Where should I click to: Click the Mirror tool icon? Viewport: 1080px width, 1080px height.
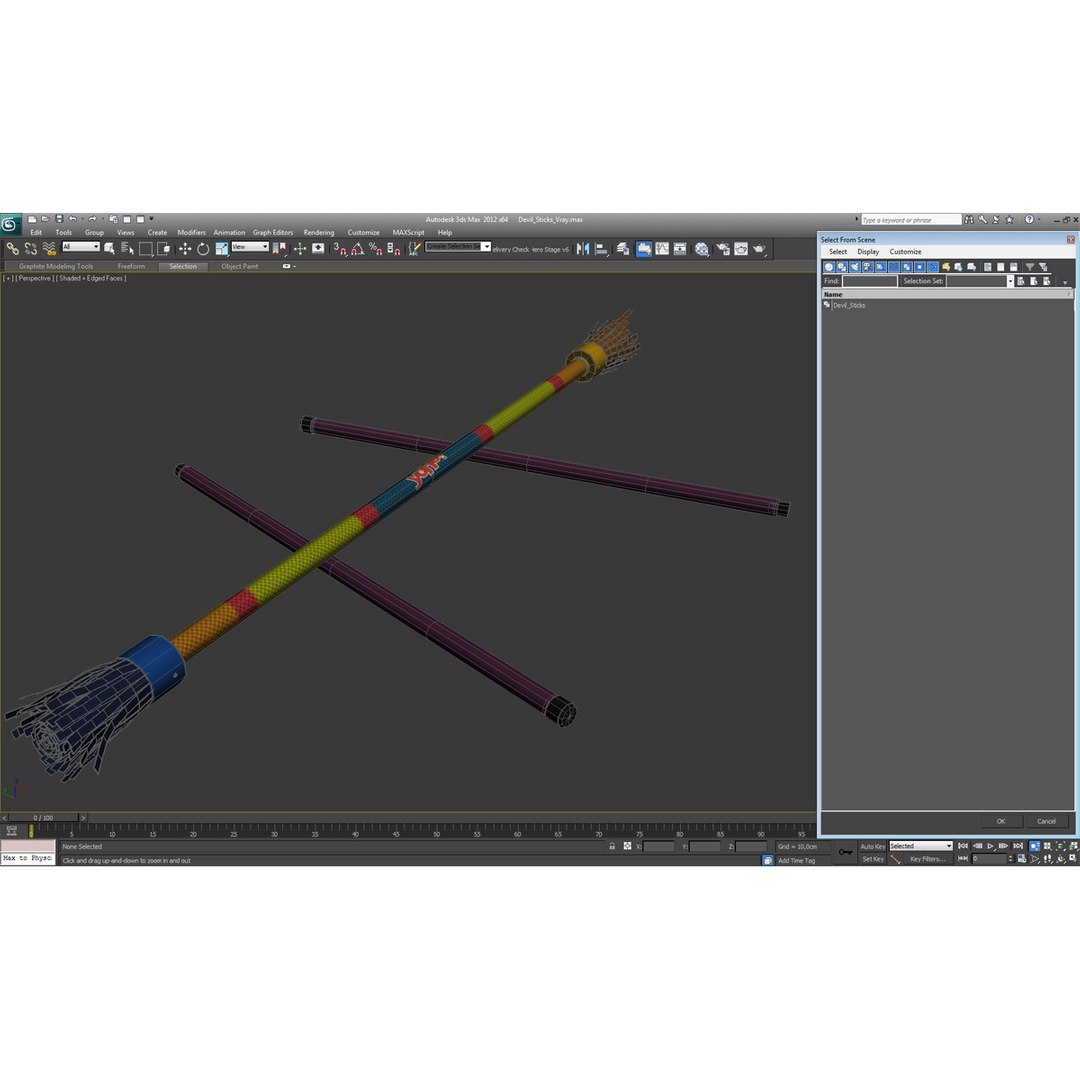tap(583, 249)
